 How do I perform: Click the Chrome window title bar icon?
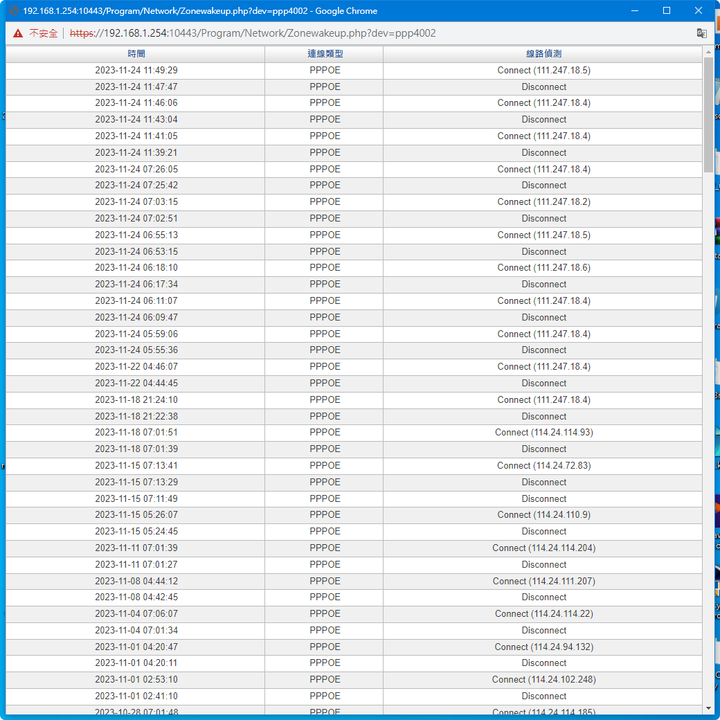pyautogui.click(x=14, y=11)
